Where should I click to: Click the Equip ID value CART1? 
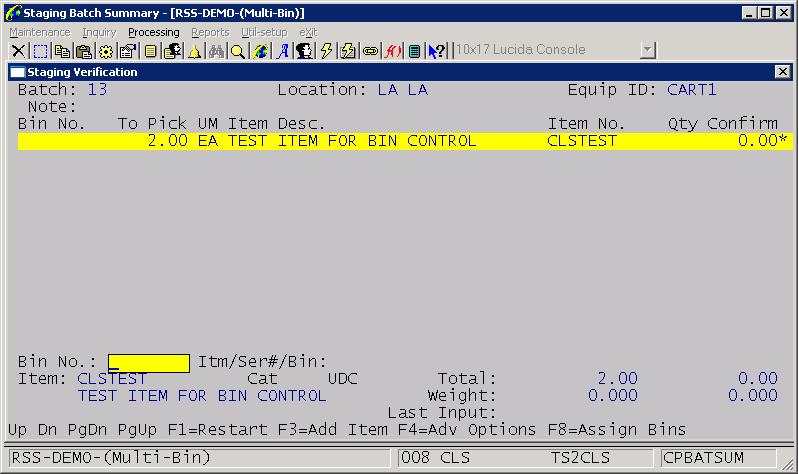point(692,90)
